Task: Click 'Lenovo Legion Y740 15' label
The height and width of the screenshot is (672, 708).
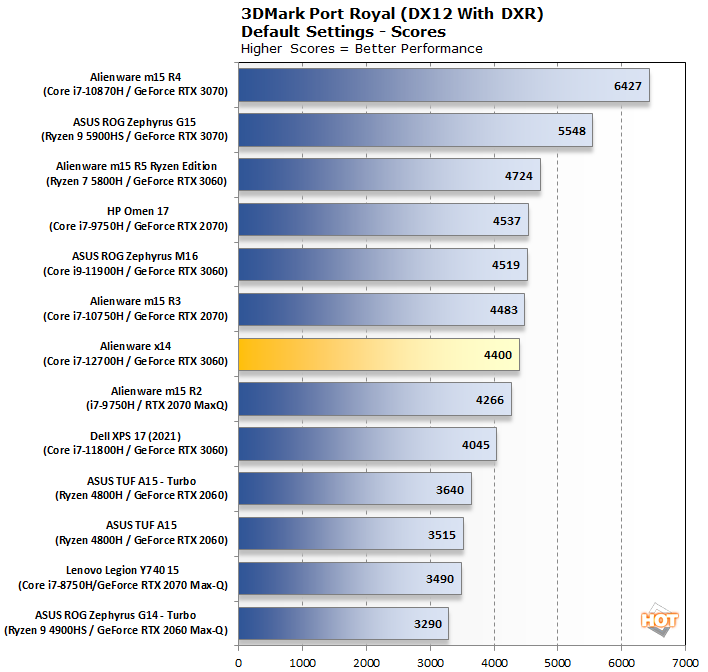Action: 122,570
